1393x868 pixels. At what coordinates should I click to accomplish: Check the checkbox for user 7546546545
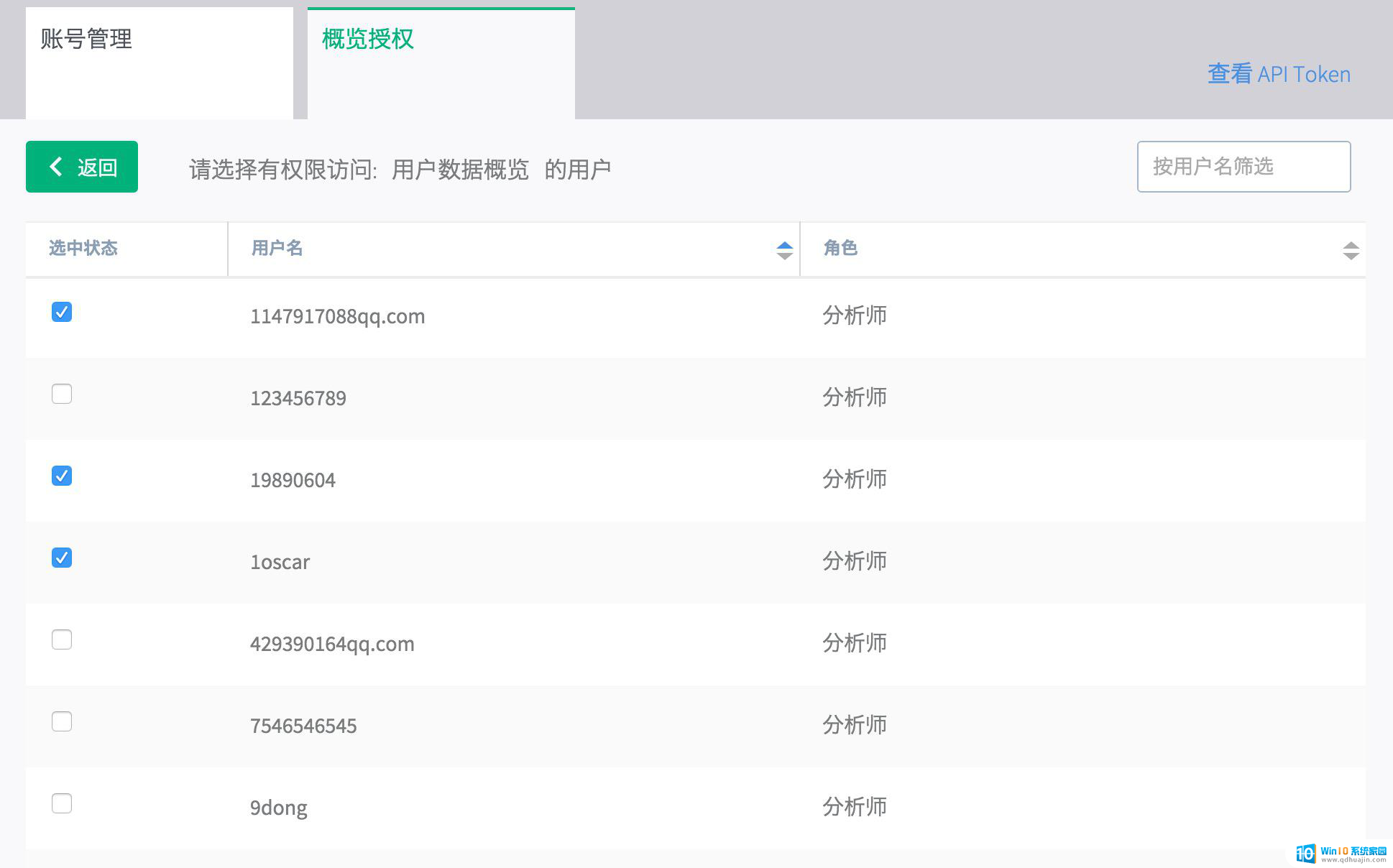click(x=62, y=721)
